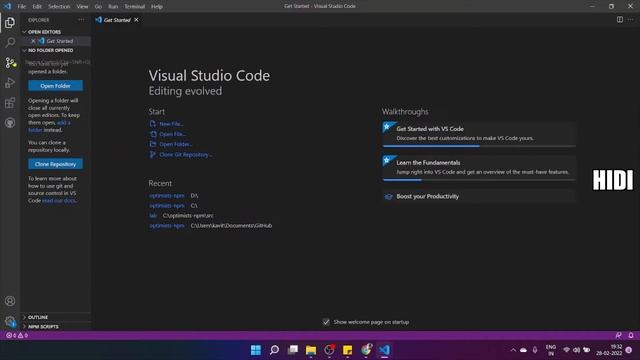Open the Explorer view in activity bar

pos(10,22)
